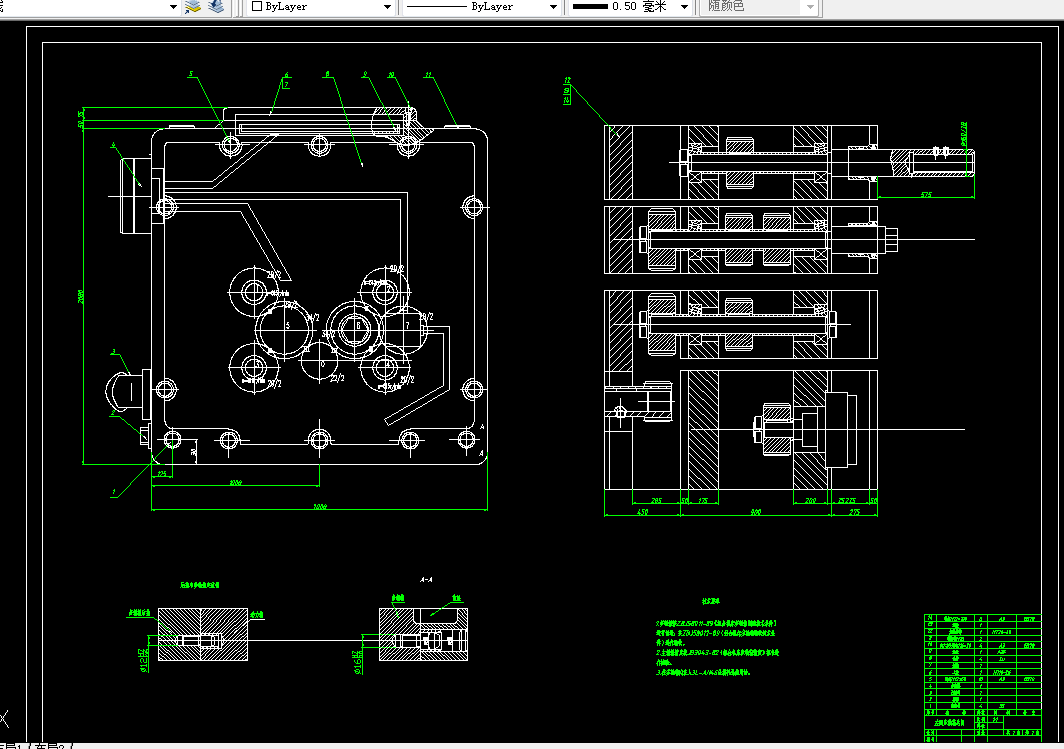Select balloon number 5 callout

(191, 74)
